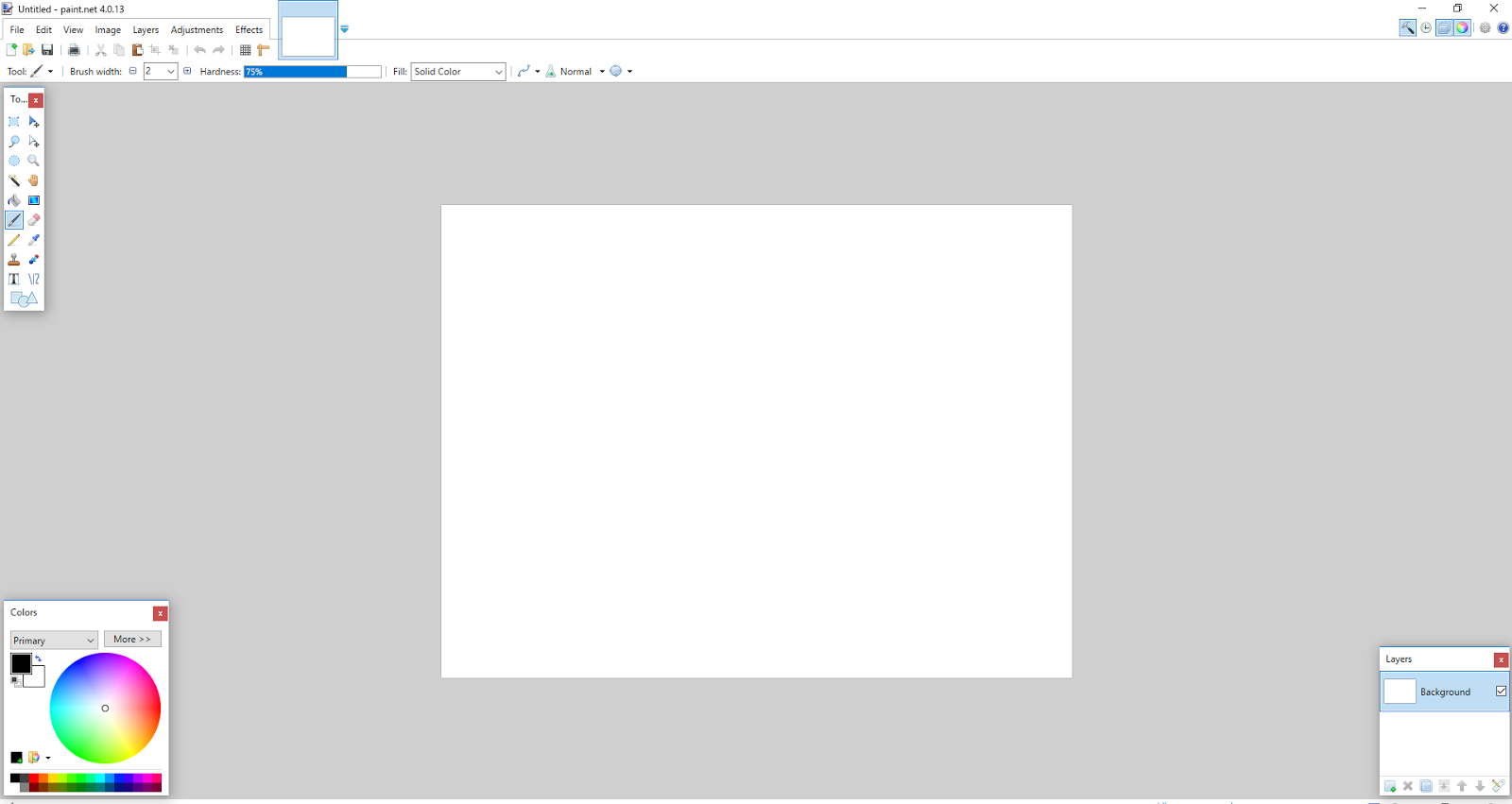Screen dimensions: 1512x804
Task: Open the Image menu
Action: (108, 29)
